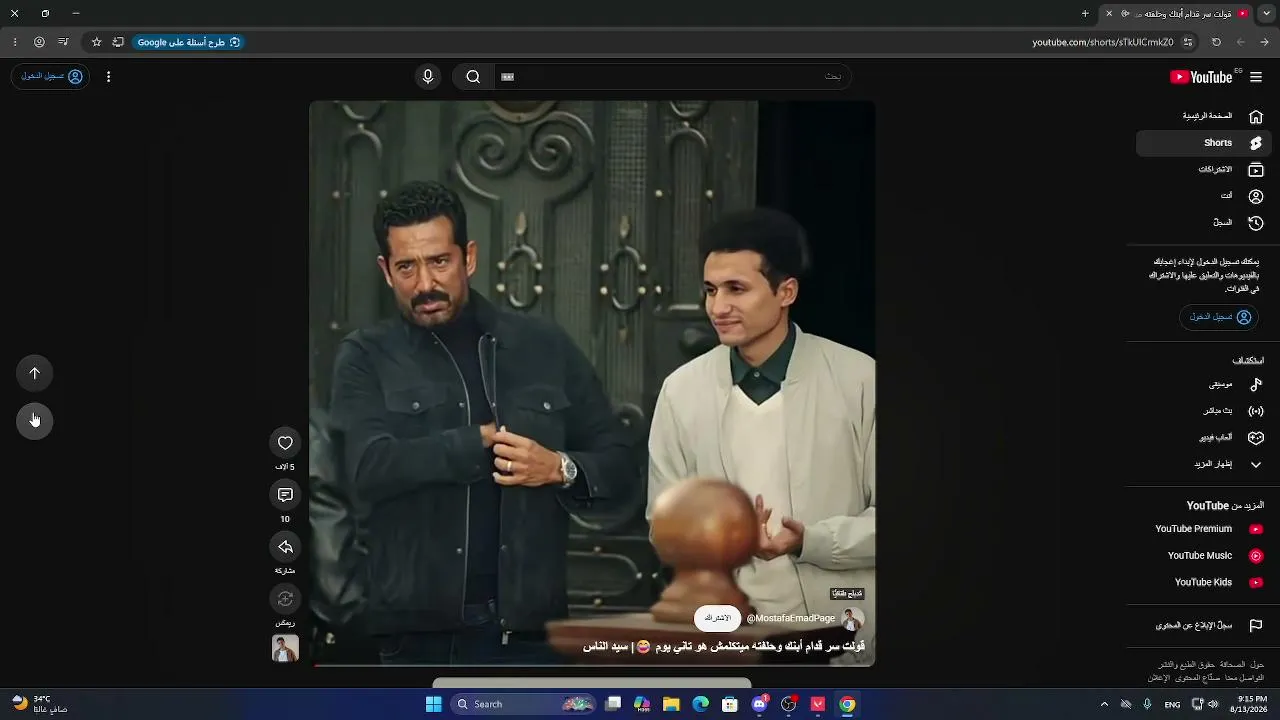The width and height of the screenshot is (1280, 720).
Task: Open File Explorer from the taskbar
Action: pyautogui.click(x=671, y=704)
